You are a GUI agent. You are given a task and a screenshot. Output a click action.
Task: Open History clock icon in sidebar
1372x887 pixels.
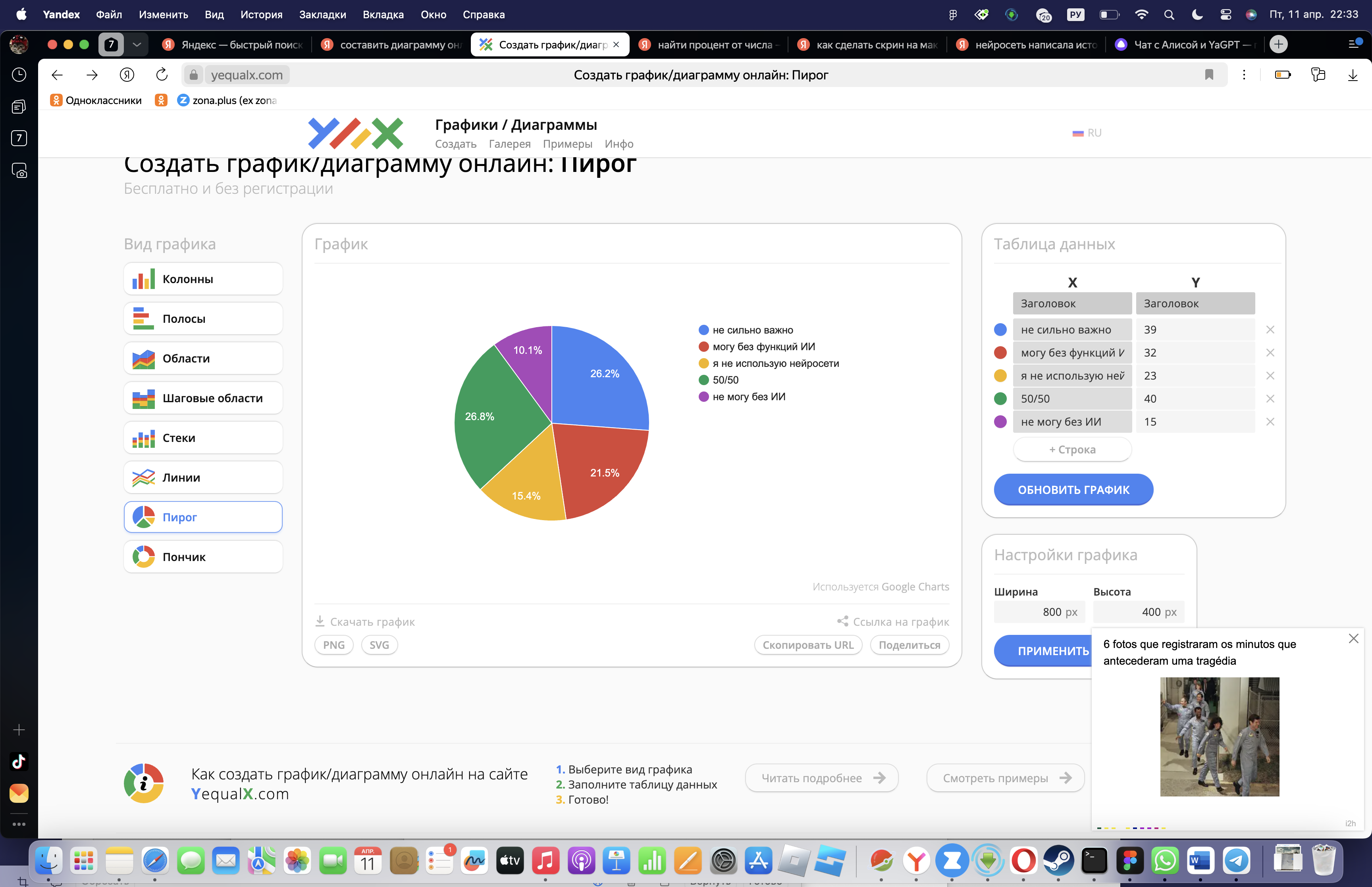[19, 75]
